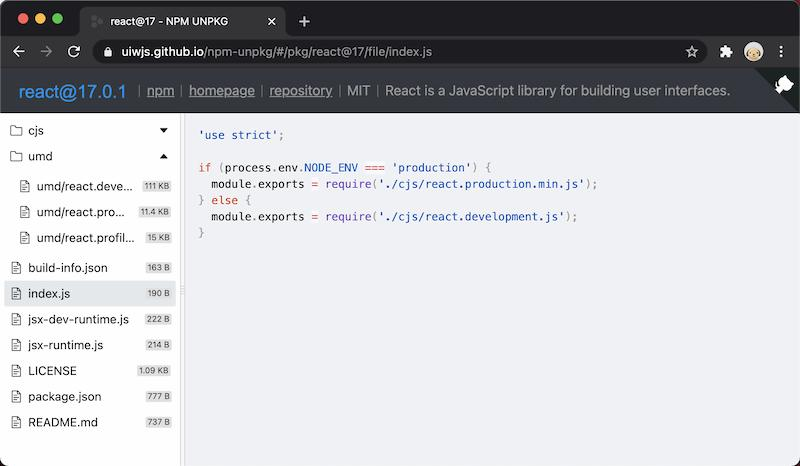The image size is (800, 466).
Task: Click the file icon beside umd/react.deve...
Action: click(x=24, y=186)
